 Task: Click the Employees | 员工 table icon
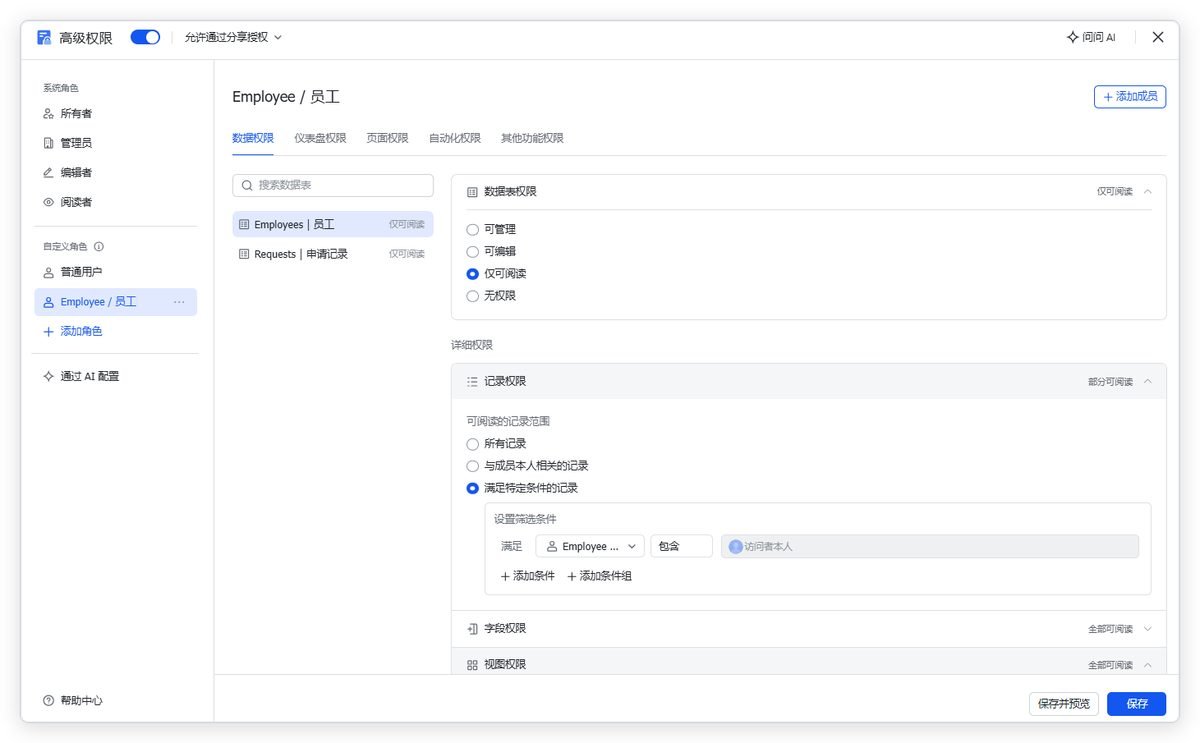point(244,225)
